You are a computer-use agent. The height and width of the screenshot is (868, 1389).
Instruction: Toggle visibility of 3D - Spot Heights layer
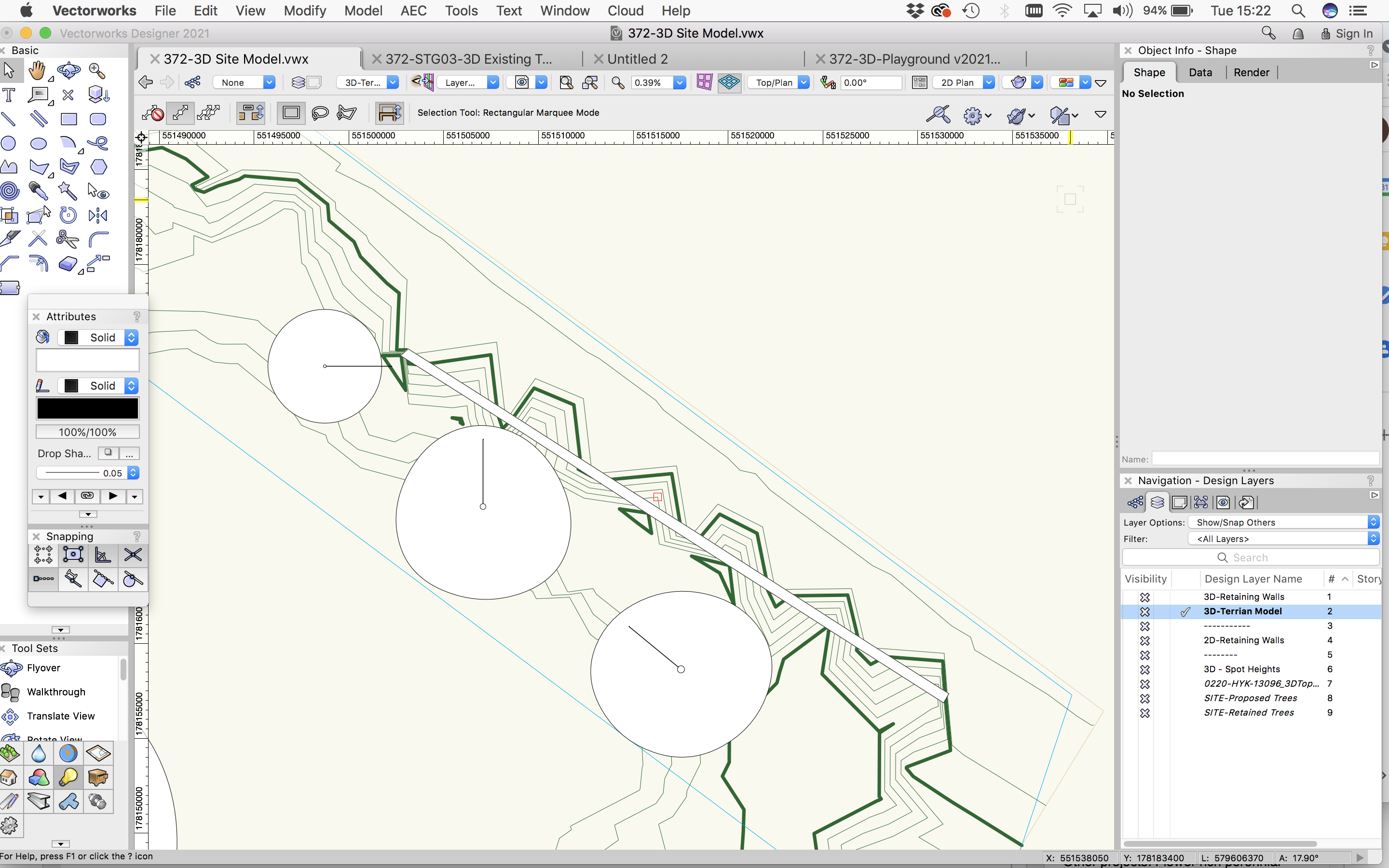(1145, 669)
